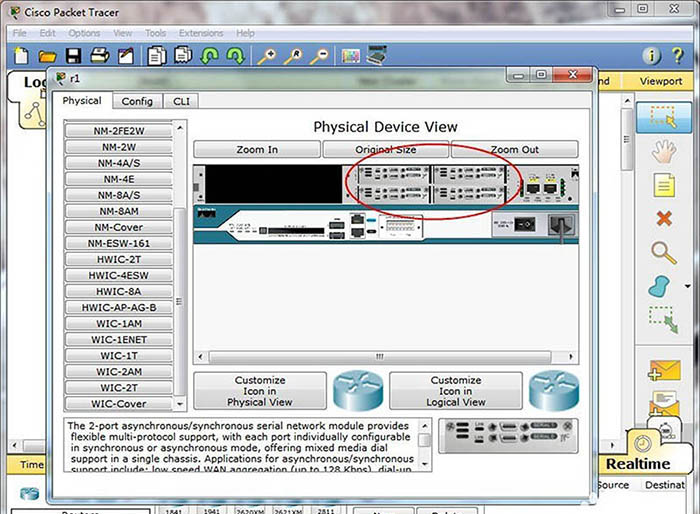Select the WIC-2T module

pyautogui.click(x=119, y=388)
